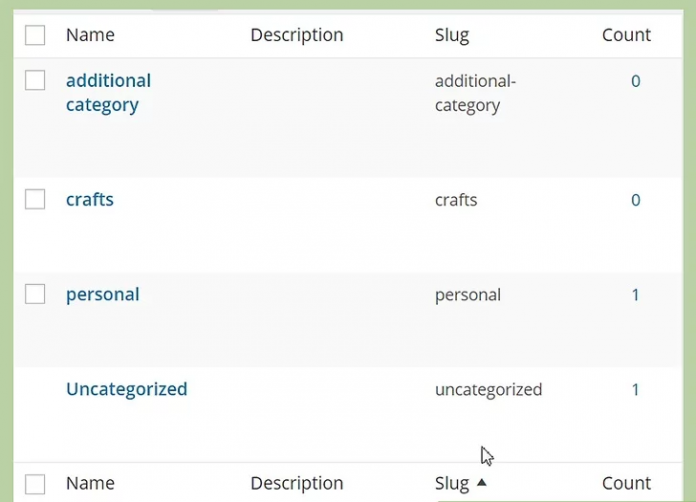The width and height of the screenshot is (696, 502).
Task: Click the Name label in the table footer
Action: point(90,484)
